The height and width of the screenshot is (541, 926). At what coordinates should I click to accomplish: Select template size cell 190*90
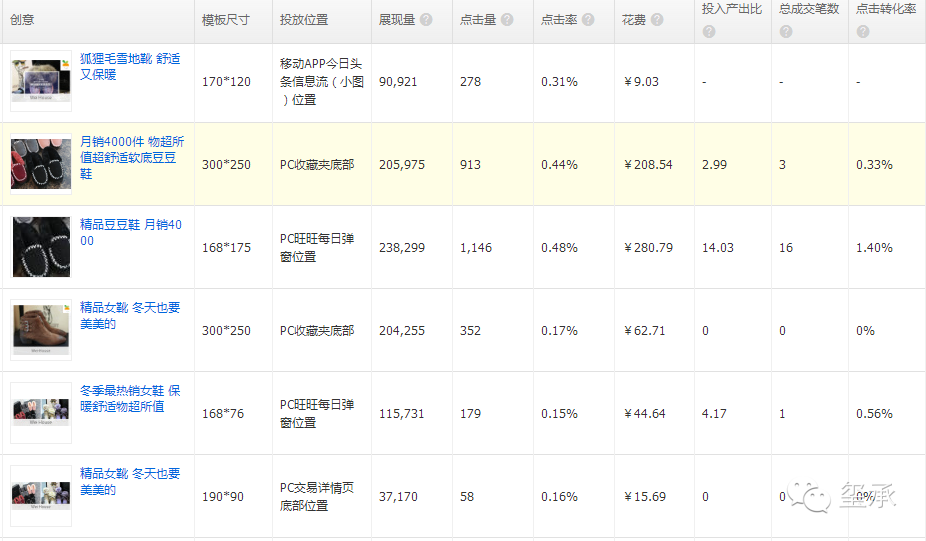point(223,497)
